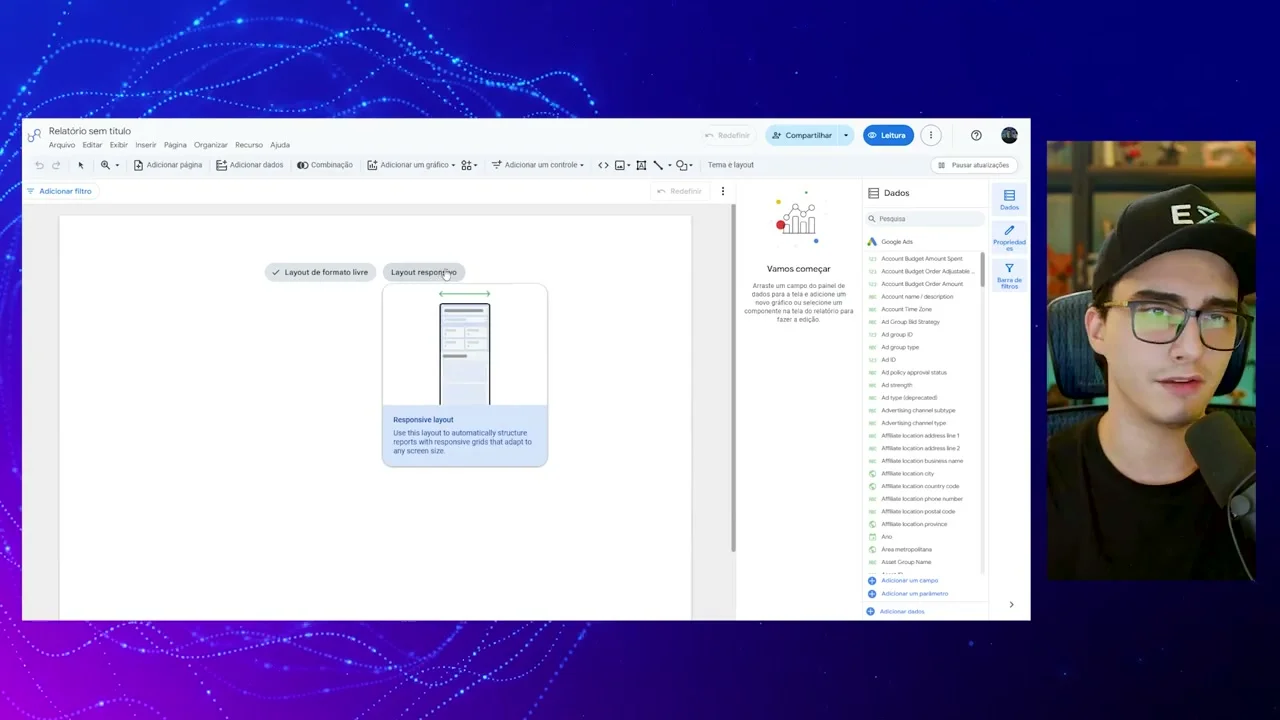This screenshot has width=1280, height=720.
Task: Open the help question mark icon
Action: pyautogui.click(x=976, y=135)
